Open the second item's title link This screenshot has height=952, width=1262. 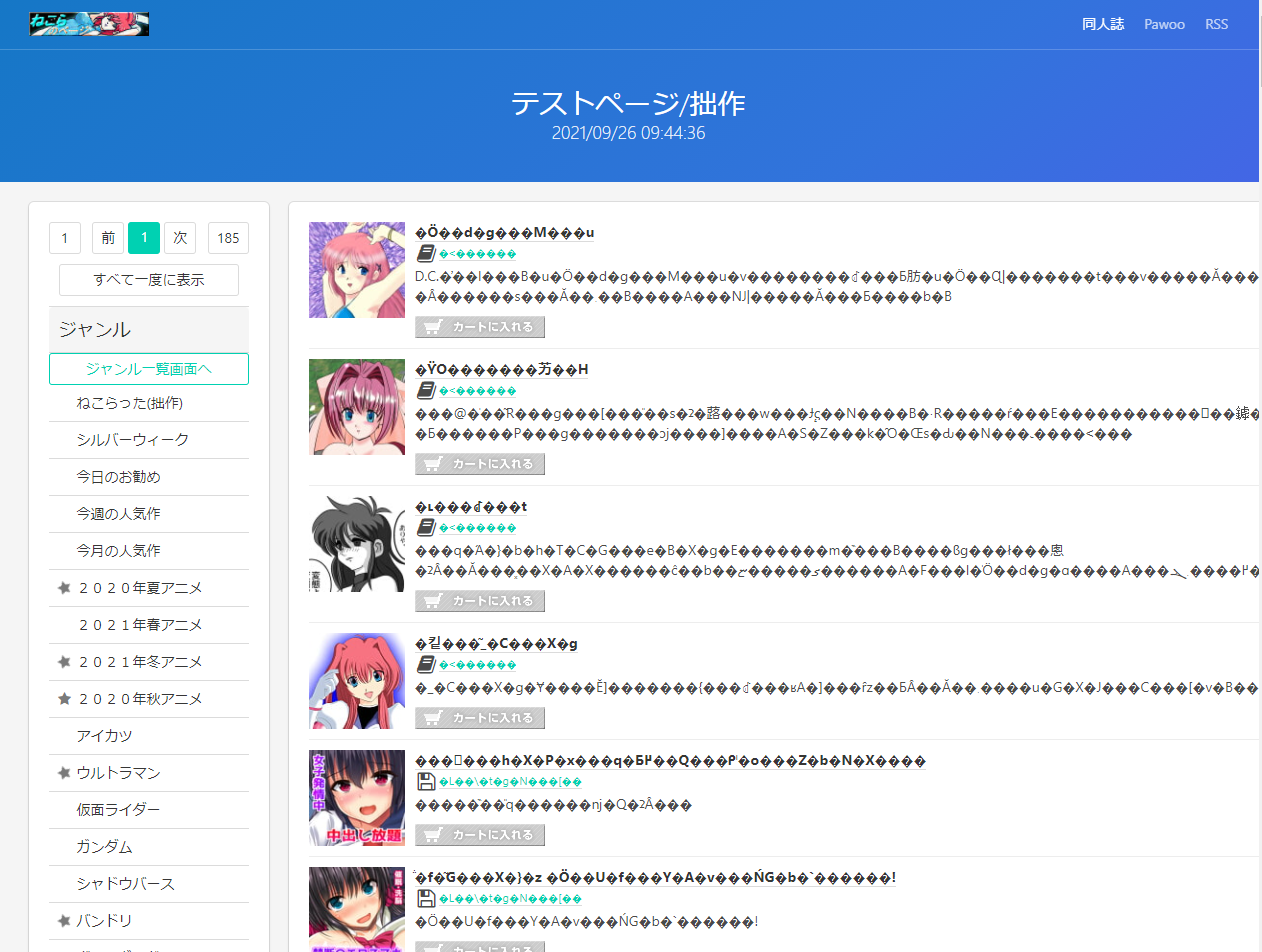point(501,370)
